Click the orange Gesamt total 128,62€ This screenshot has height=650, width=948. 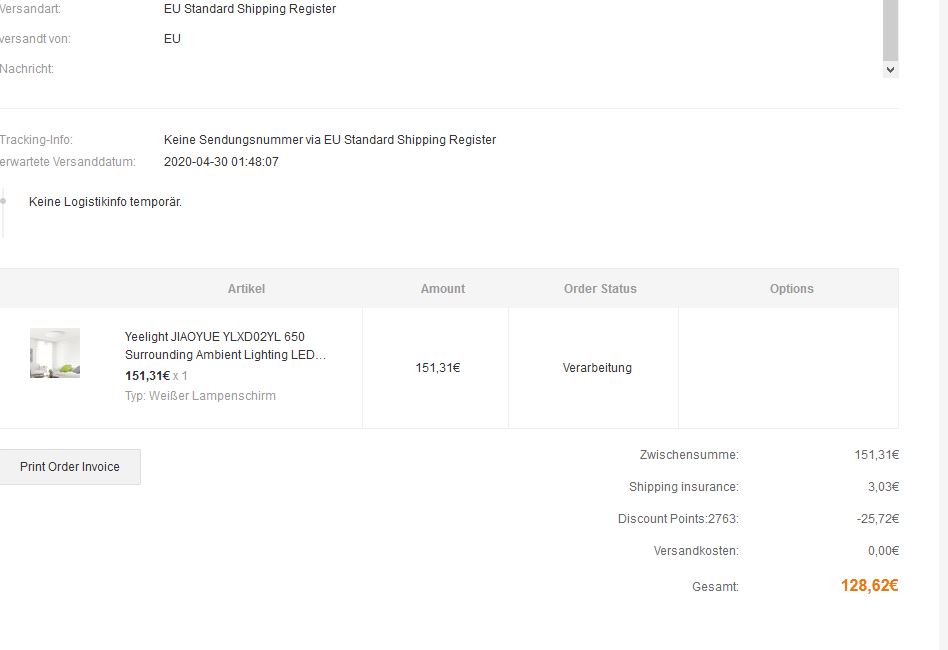tap(869, 585)
